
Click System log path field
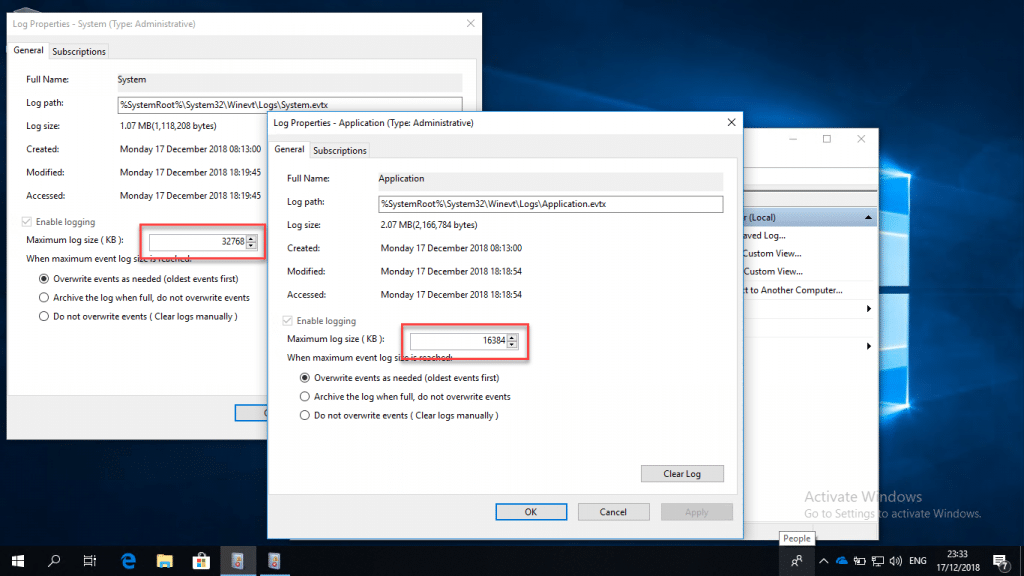pyautogui.click(x=289, y=104)
